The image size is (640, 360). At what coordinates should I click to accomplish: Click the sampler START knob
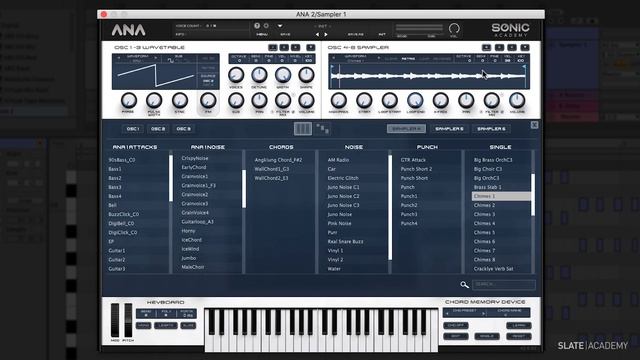pos(364,100)
